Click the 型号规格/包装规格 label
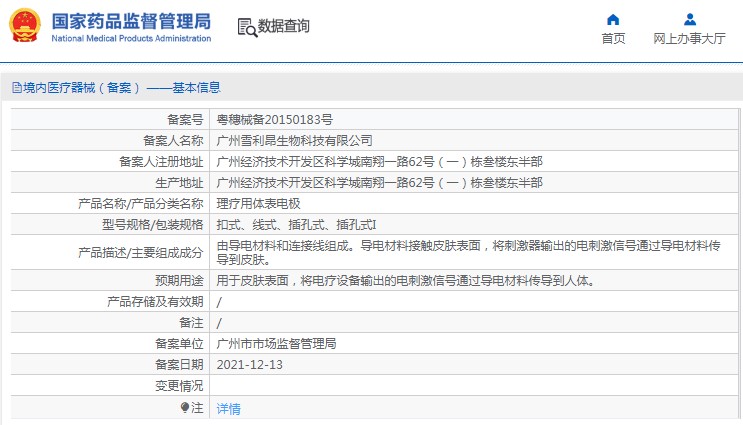This screenshot has height=425, width=743. (x=153, y=225)
